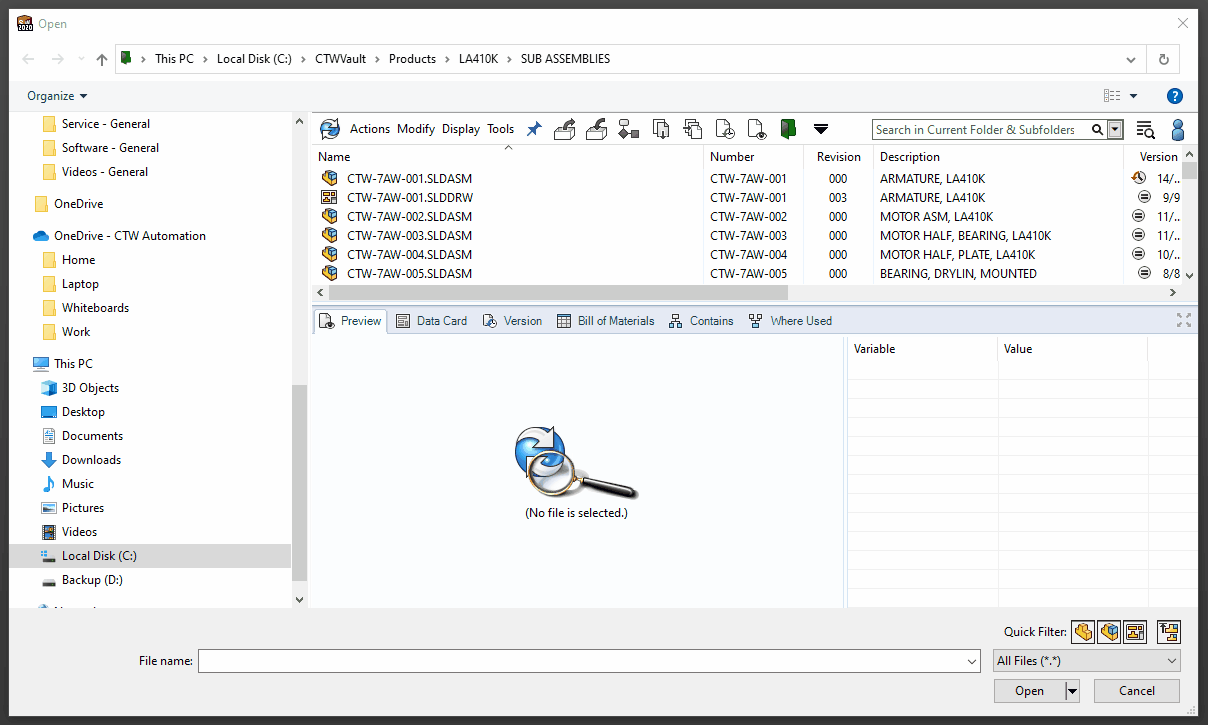This screenshot has height=725, width=1208.
Task: Click the blue pushpin icon in PDM toolbar
Action: point(534,129)
